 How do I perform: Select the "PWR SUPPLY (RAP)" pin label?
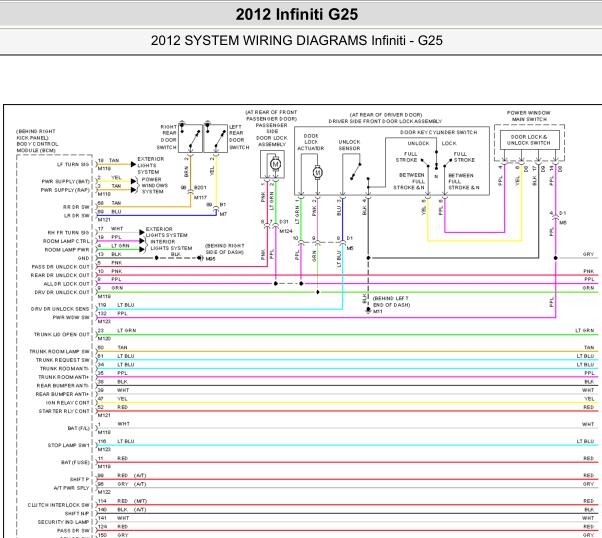tap(65, 190)
